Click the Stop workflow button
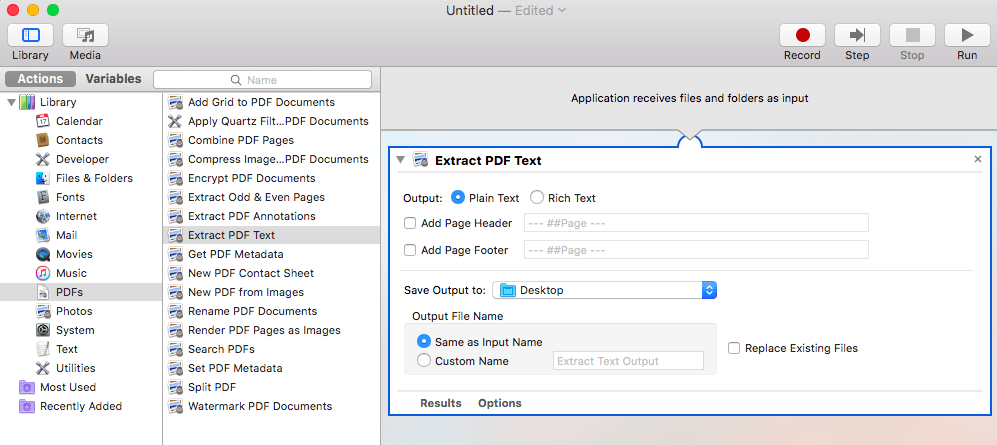Screen dimensions: 997x445 click(912, 35)
